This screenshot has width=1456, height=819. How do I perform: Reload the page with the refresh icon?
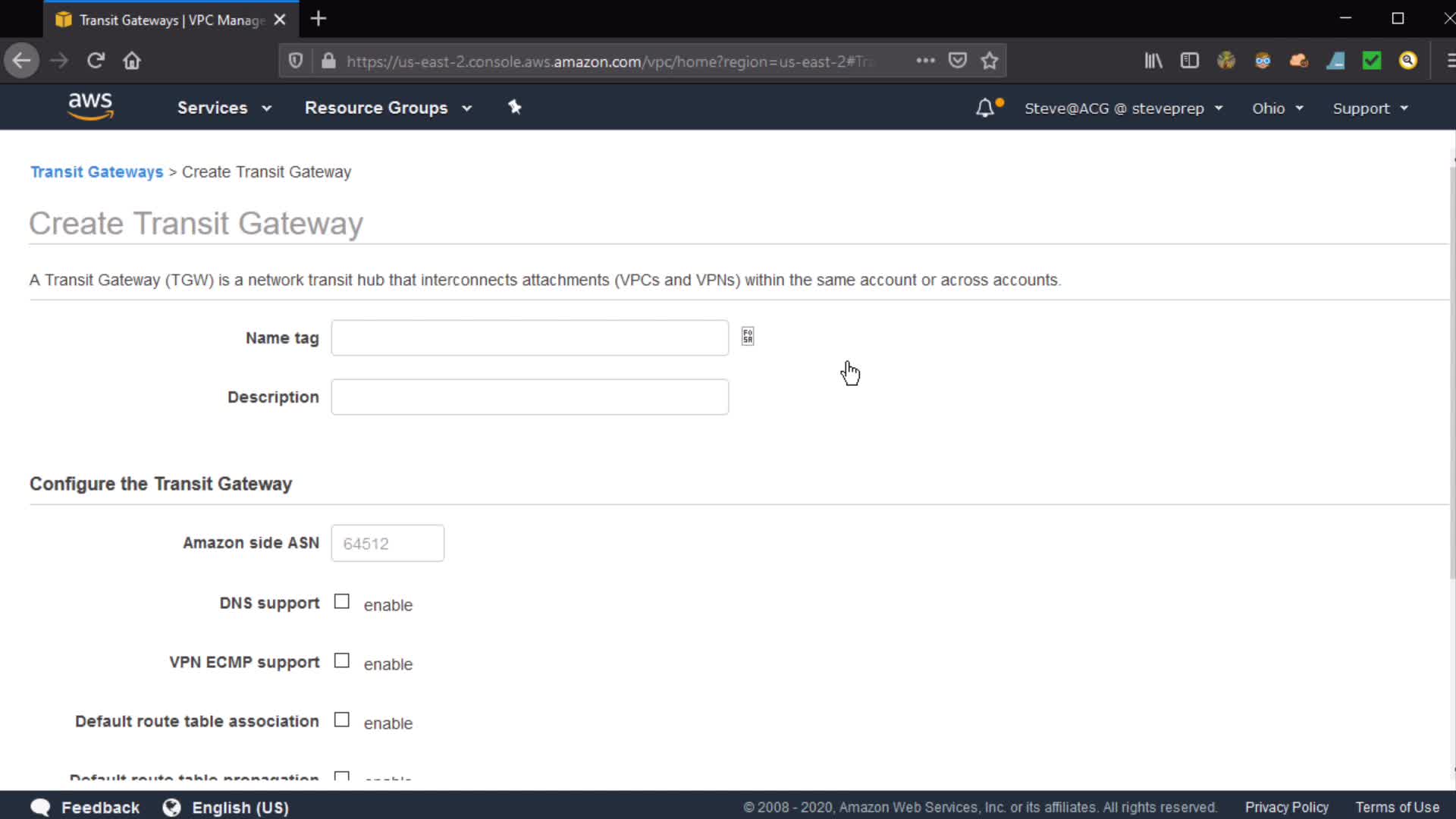tap(96, 61)
